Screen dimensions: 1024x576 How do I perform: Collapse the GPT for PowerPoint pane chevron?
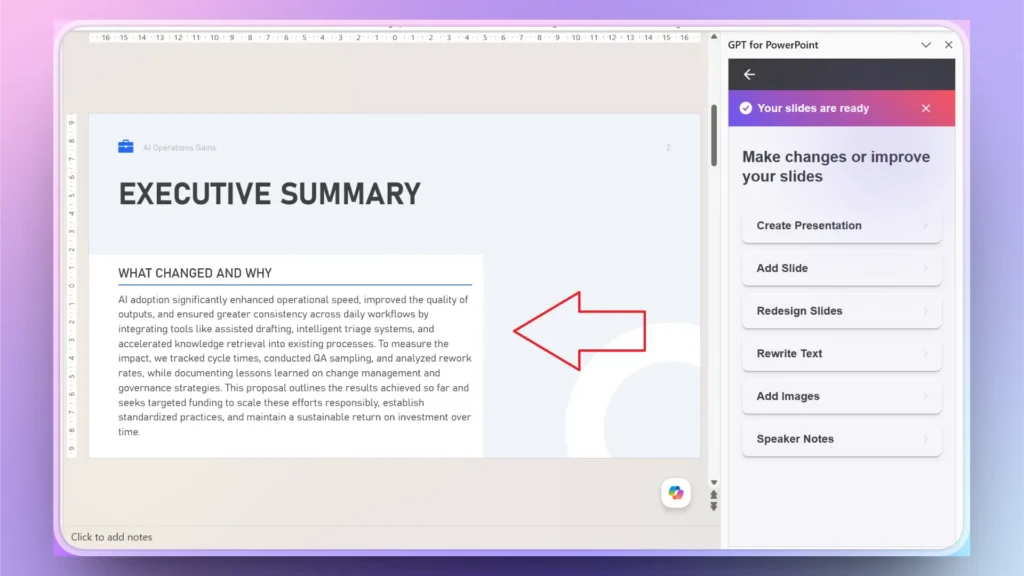[925, 45]
